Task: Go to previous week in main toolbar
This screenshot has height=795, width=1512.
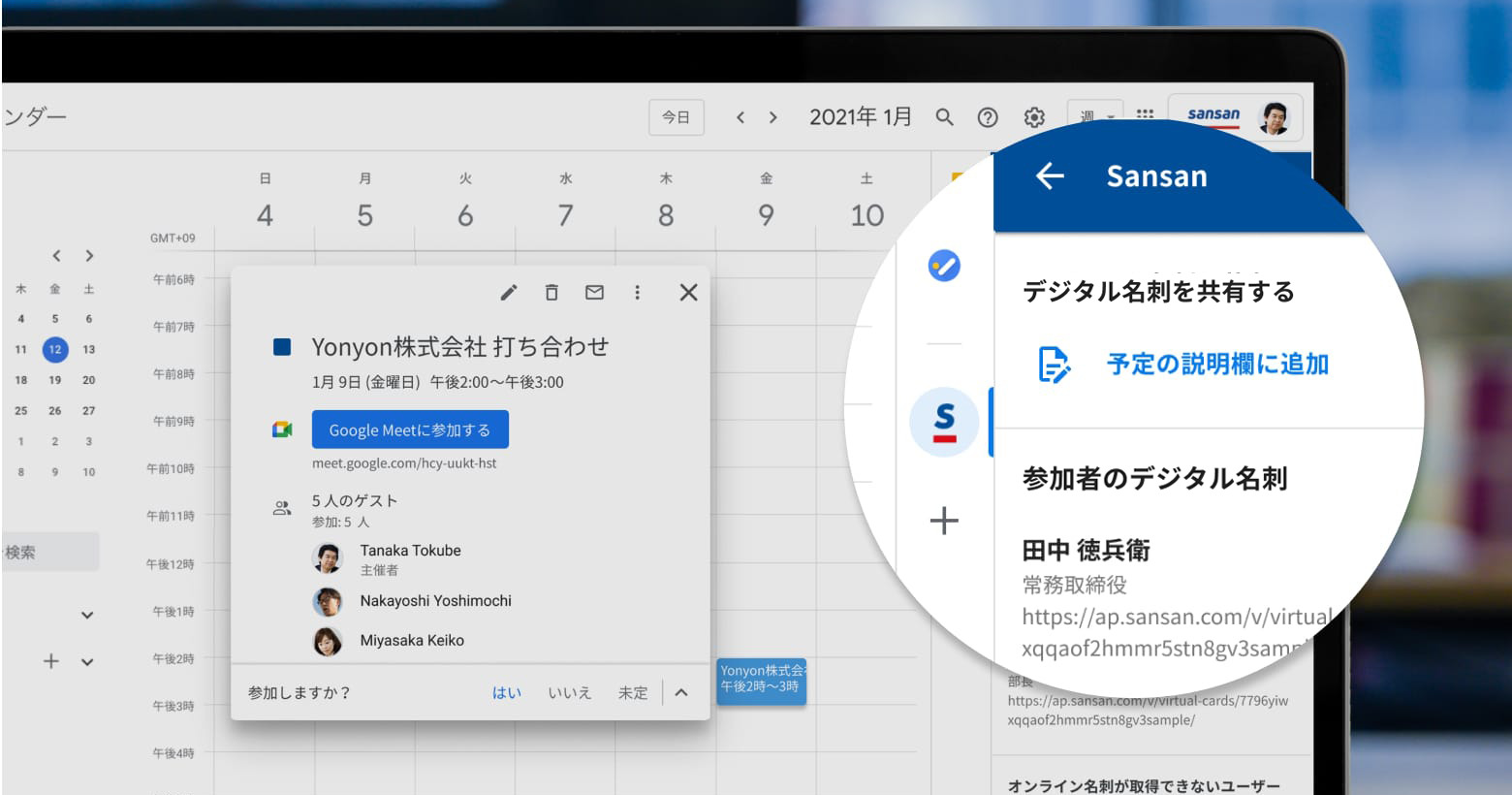Action: point(740,117)
